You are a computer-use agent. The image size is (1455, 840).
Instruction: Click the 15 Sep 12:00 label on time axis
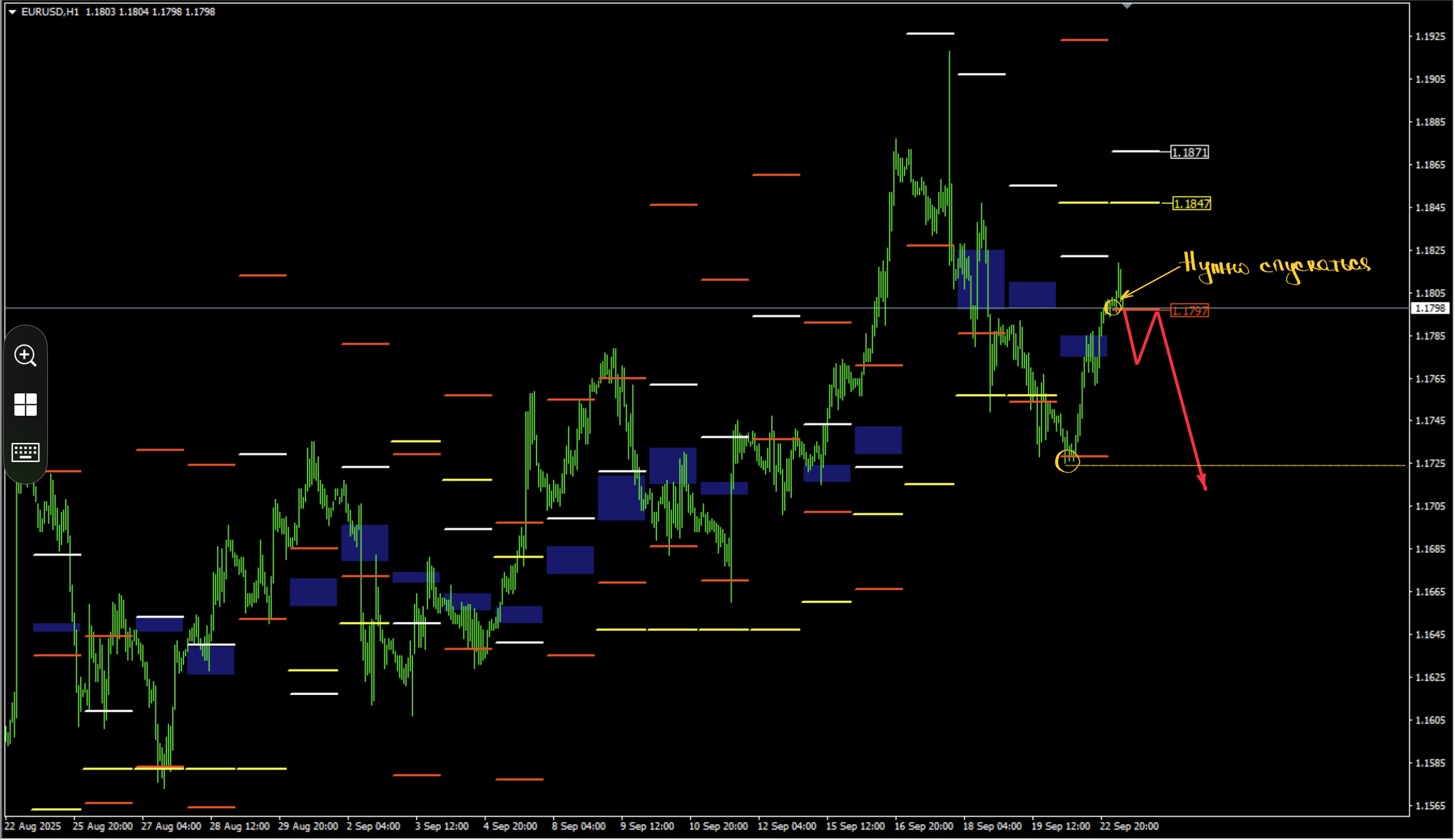coord(855,826)
